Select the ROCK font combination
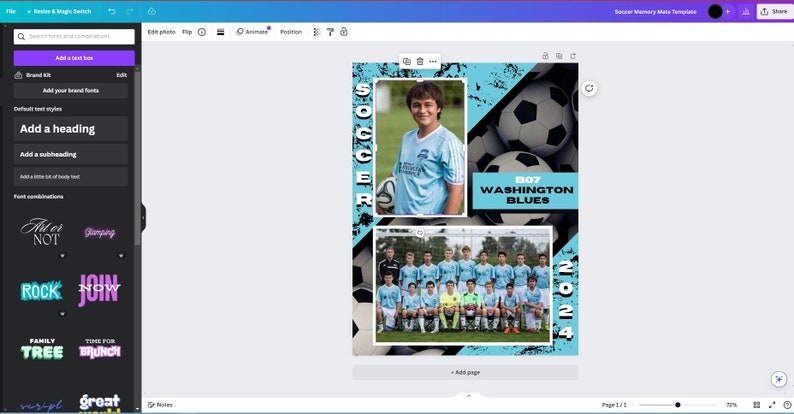794x414 pixels. [x=42, y=291]
